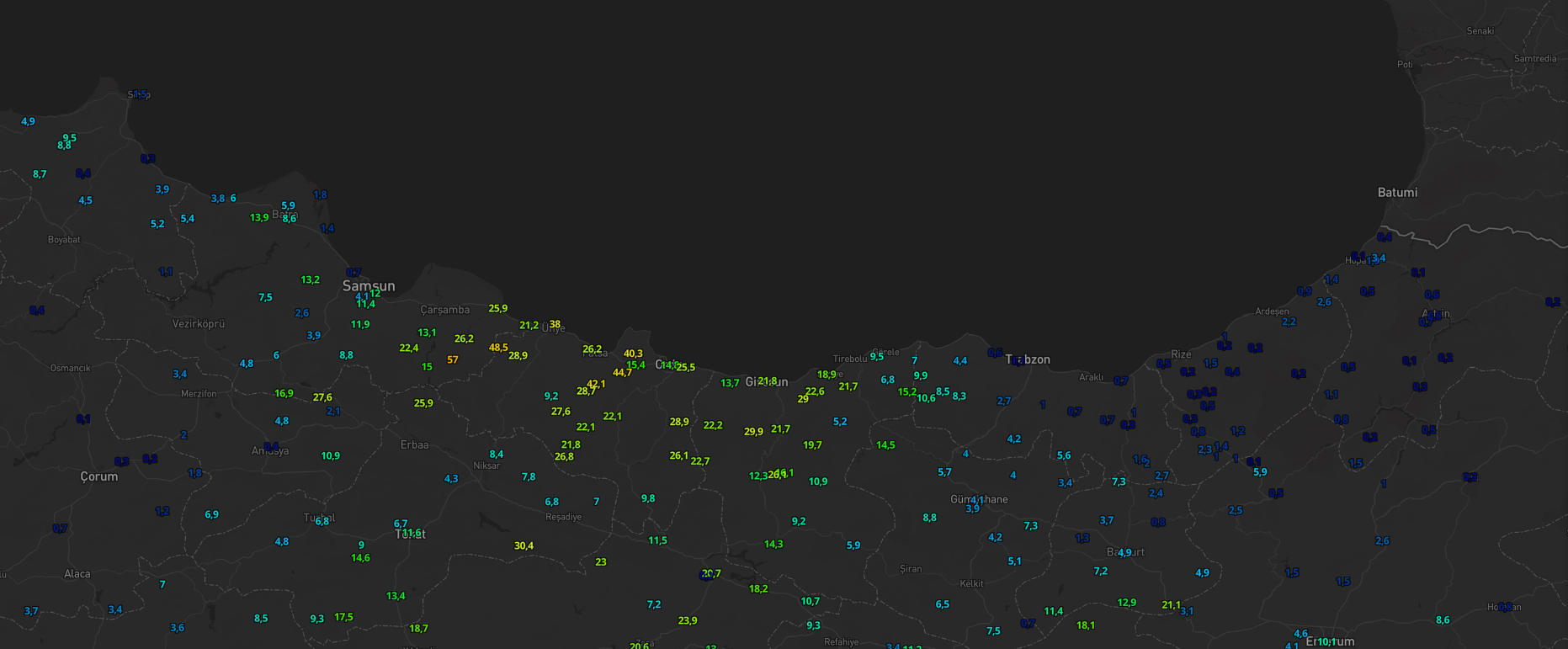Select the Erbaa town label
The image size is (1568, 649).
pos(414,444)
